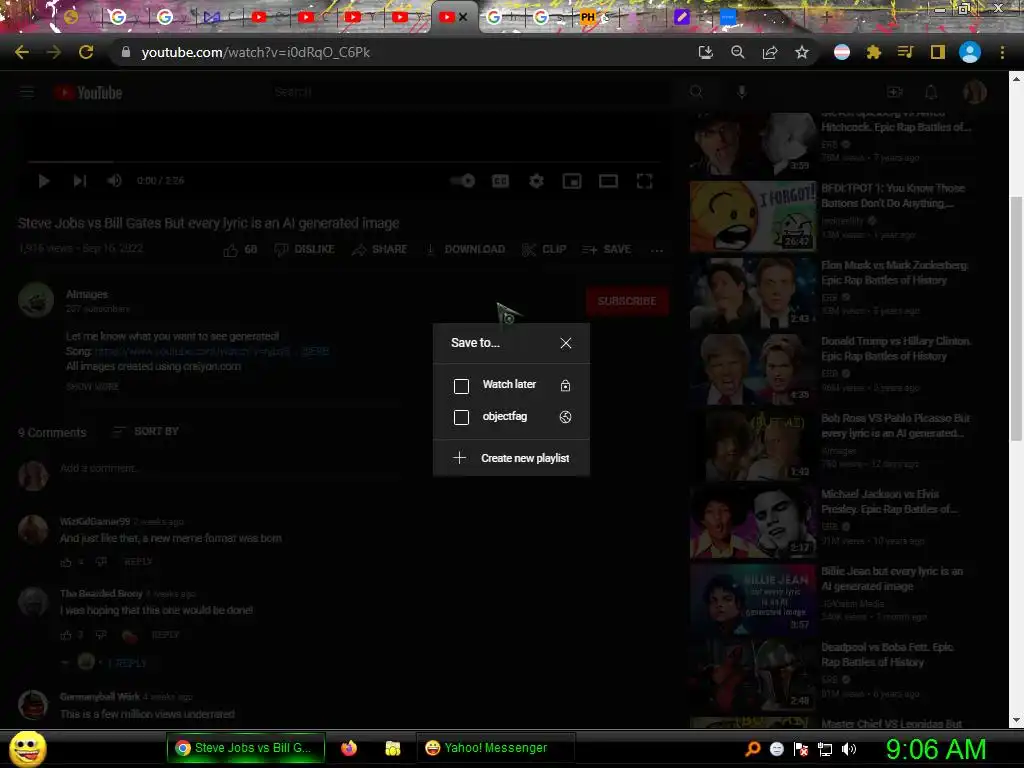Click the voice search microphone icon
This screenshot has height=768, width=1024.
pos(742,93)
